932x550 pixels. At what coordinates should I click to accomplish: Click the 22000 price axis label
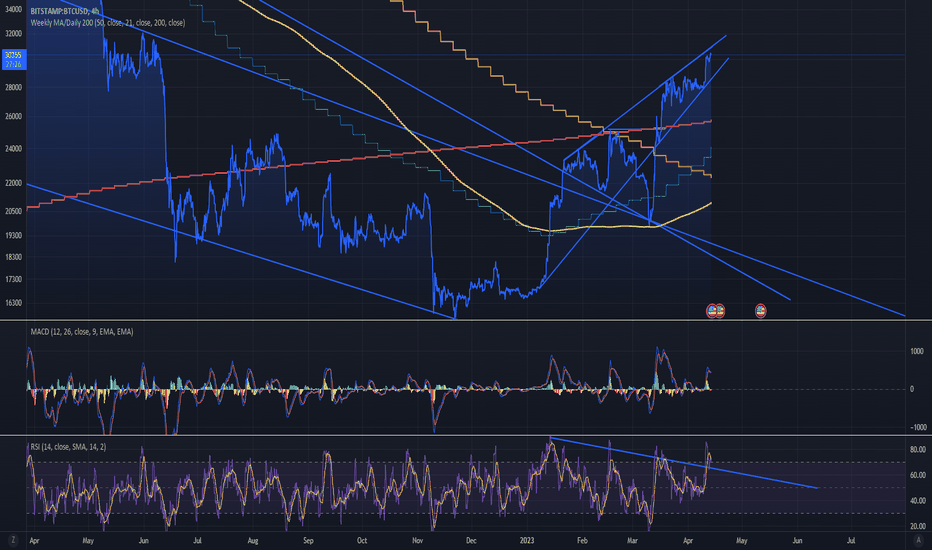click(13, 183)
